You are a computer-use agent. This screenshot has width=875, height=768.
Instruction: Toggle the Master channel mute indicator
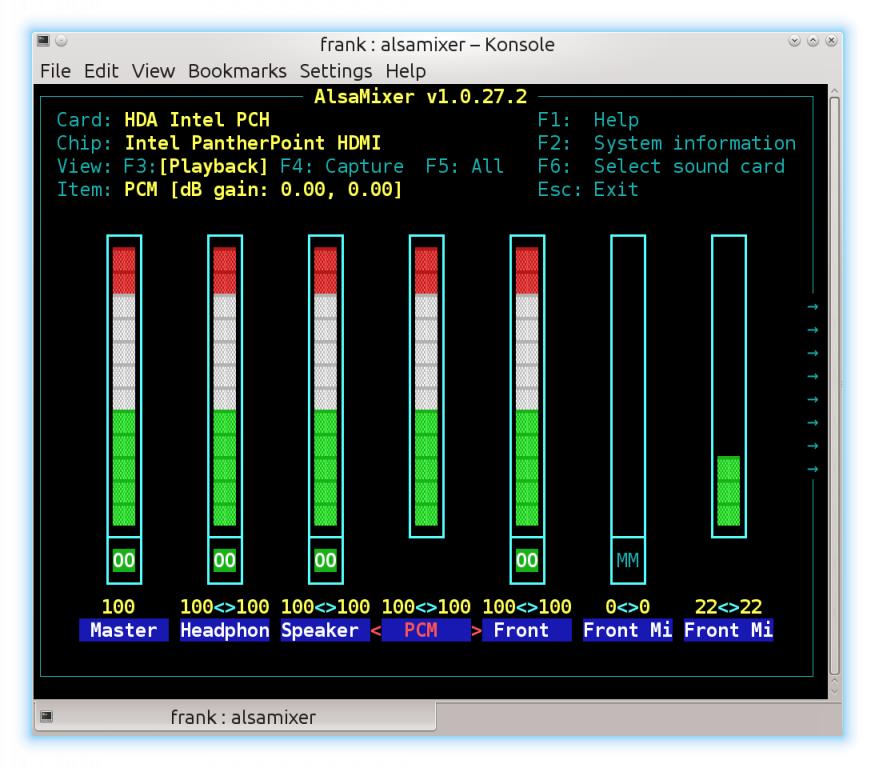point(124,561)
